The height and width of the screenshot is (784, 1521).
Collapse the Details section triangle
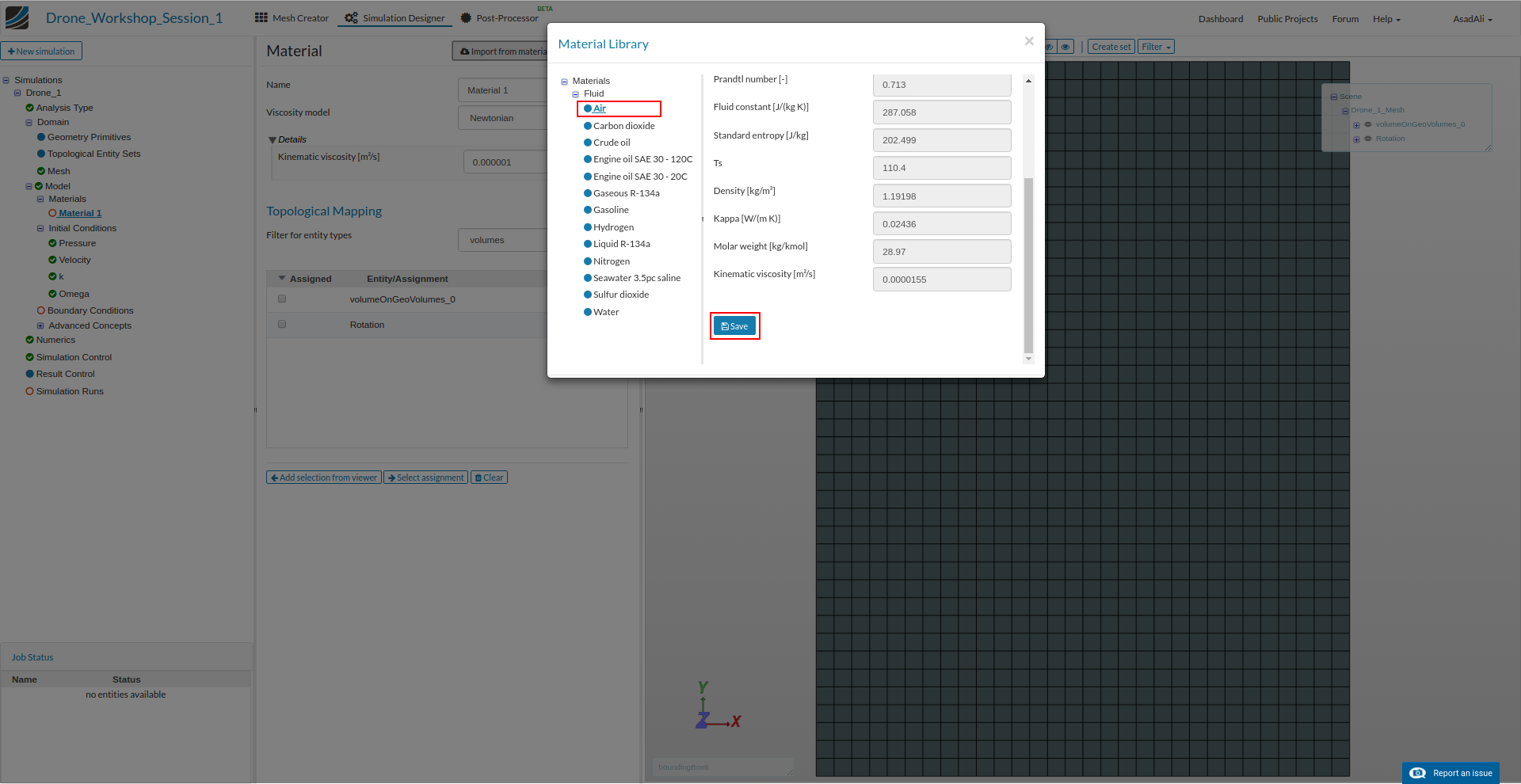coord(273,140)
